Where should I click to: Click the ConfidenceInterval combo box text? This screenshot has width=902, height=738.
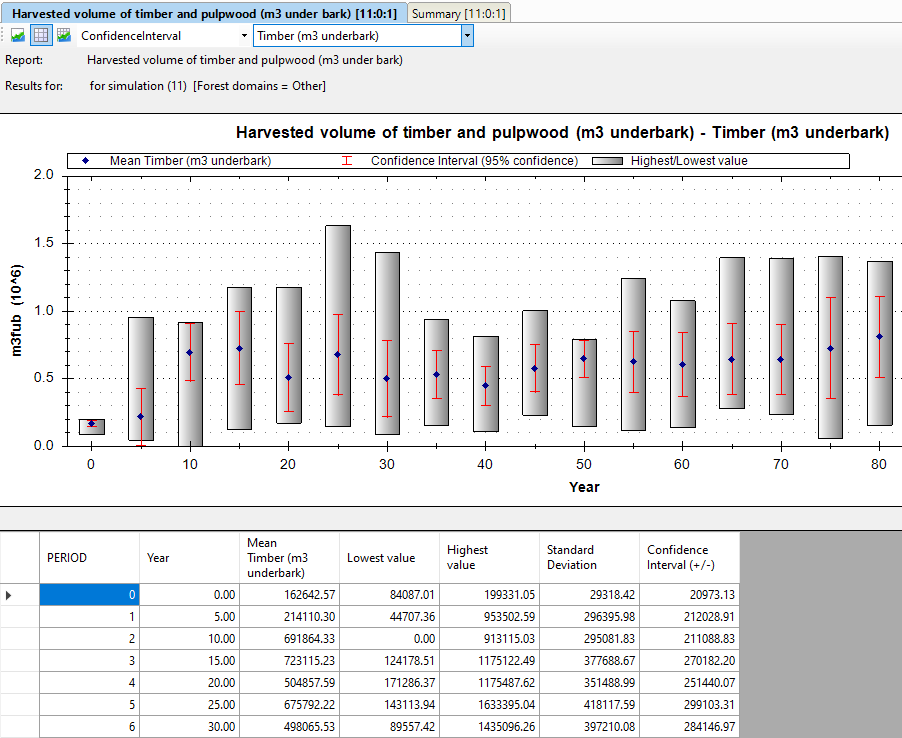tap(131, 36)
